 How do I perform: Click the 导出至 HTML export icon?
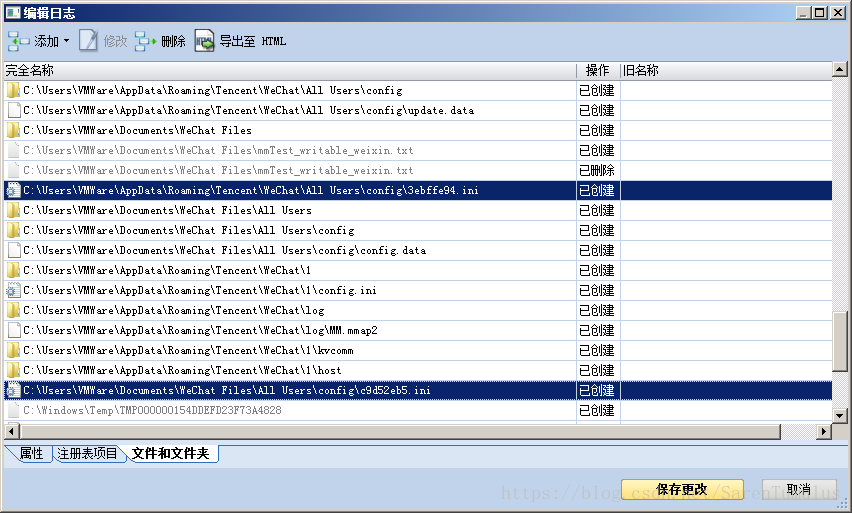pos(204,41)
